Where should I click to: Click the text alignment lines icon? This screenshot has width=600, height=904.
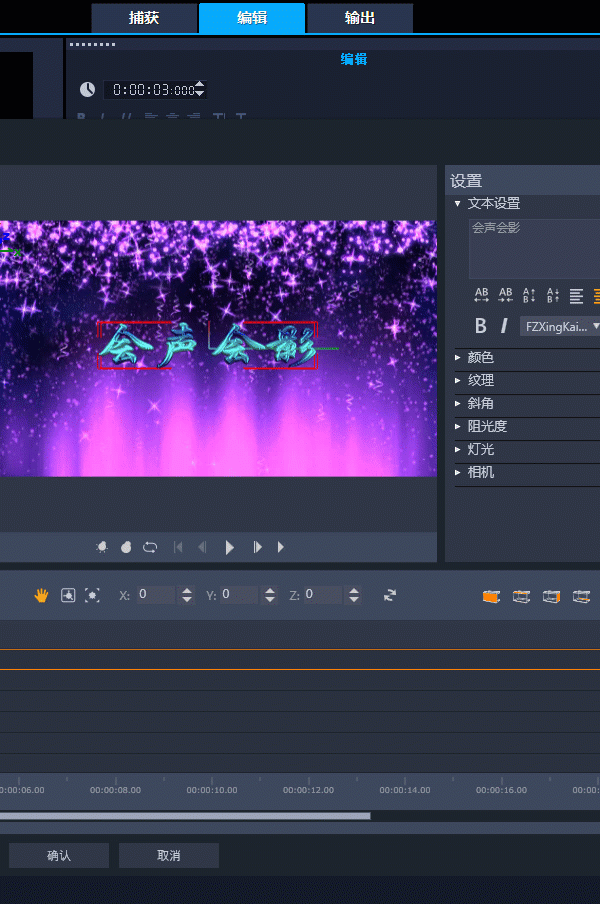click(576, 296)
